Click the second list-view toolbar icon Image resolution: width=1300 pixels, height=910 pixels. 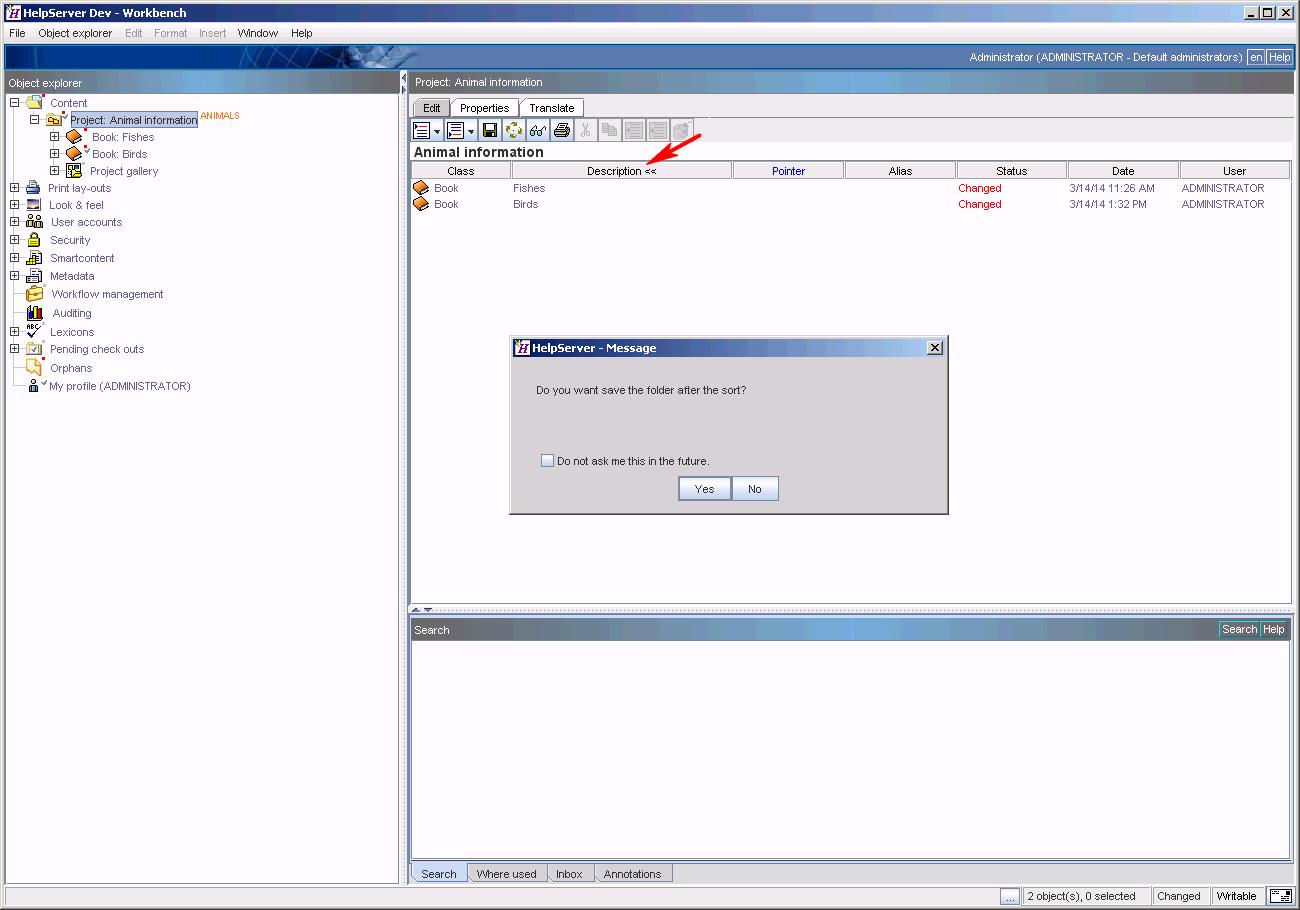(455, 130)
